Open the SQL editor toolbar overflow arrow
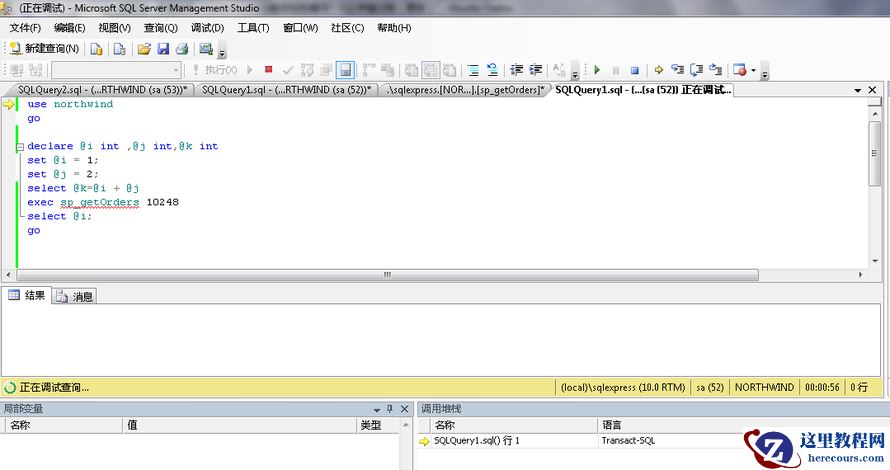This screenshot has height=470, width=890. 574,73
